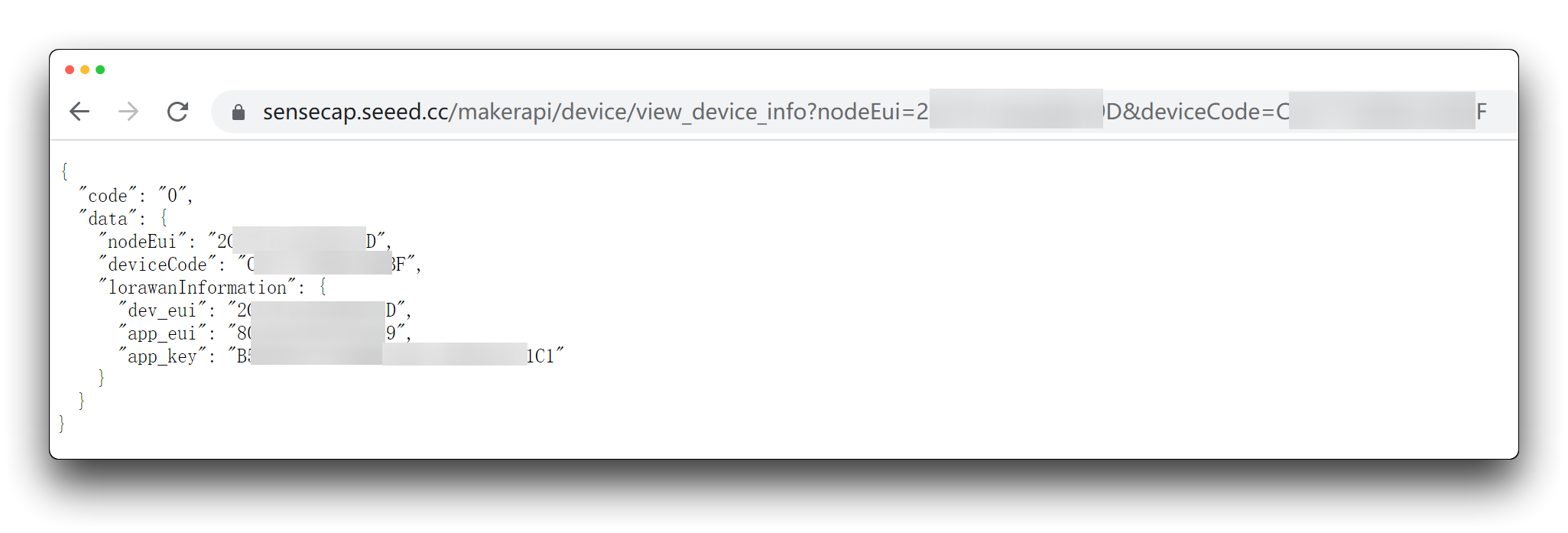The width and height of the screenshot is (1568, 533).
Task: Reload the page with refresh icon
Action: pos(177,112)
